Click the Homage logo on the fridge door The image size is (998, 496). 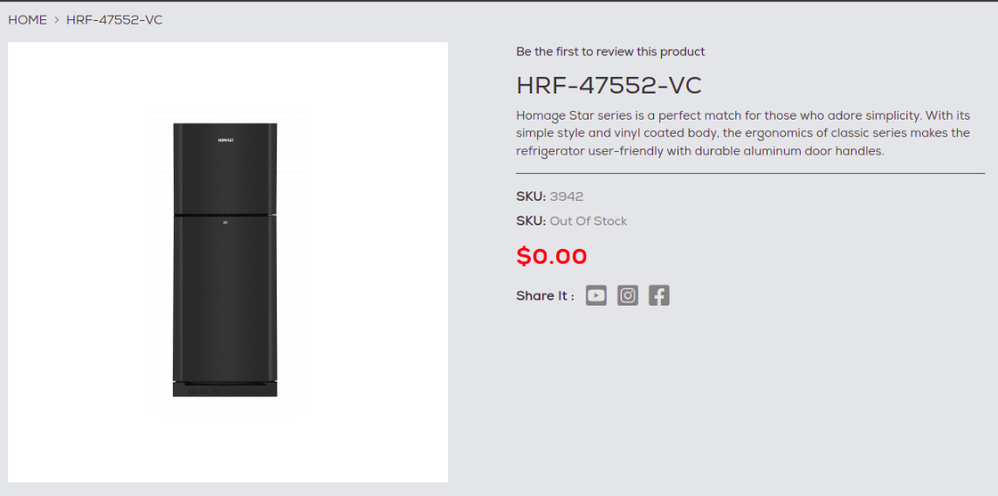(226, 139)
